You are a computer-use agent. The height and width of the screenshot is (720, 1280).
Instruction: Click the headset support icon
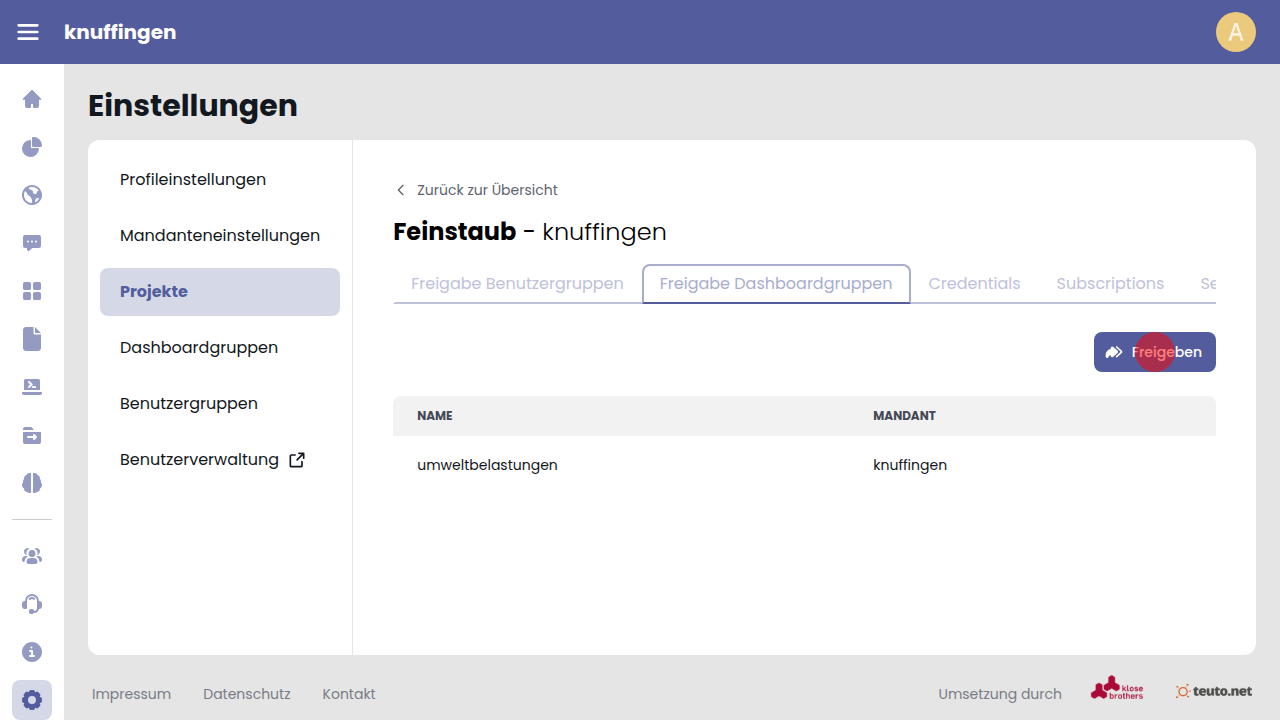pos(32,604)
